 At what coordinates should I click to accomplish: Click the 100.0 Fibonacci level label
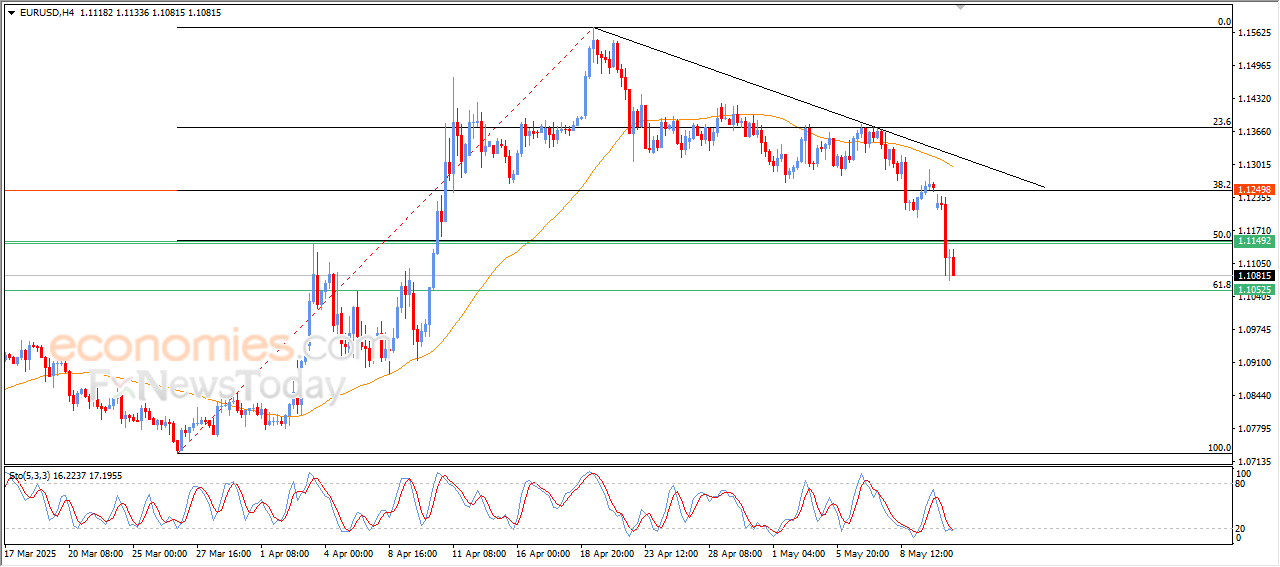1218,448
